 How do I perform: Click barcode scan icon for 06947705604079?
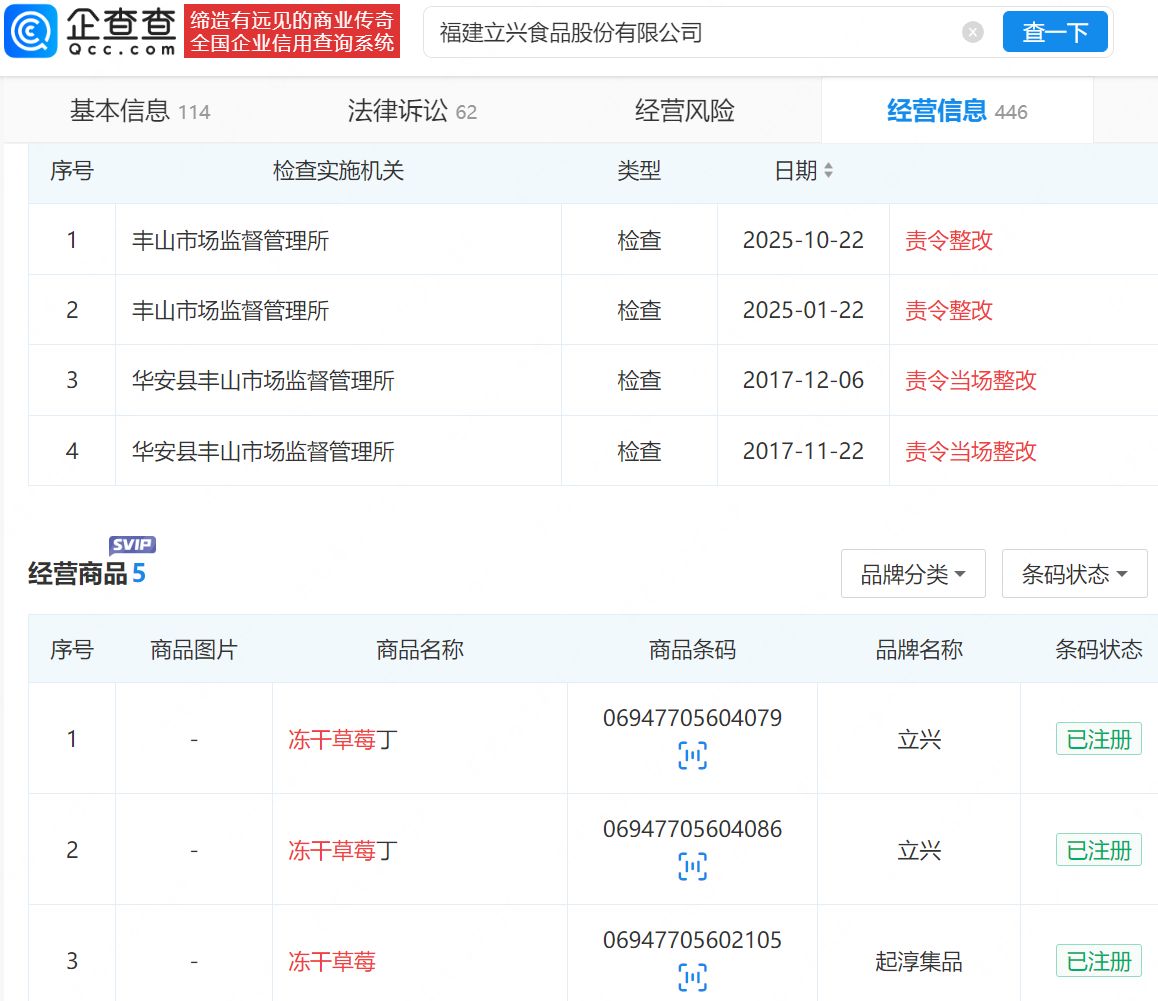click(692, 756)
